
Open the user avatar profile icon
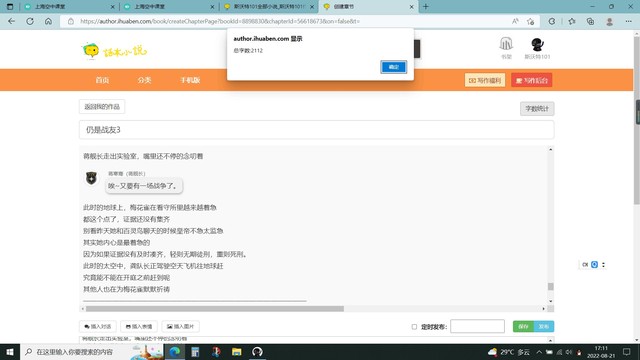537,44
